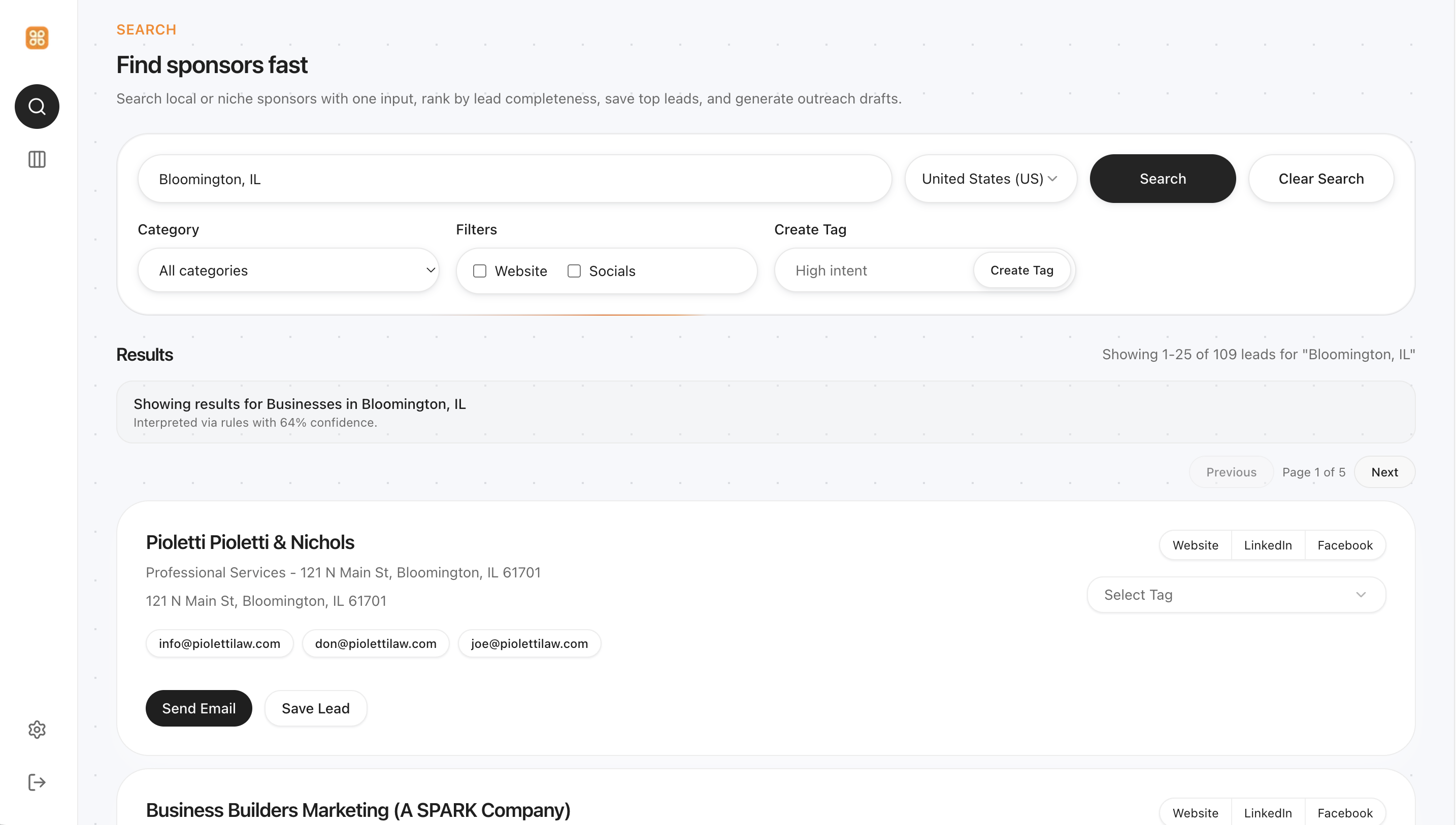Open the board columns view icon
Screen dimensions: 1456x825
coord(37,159)
